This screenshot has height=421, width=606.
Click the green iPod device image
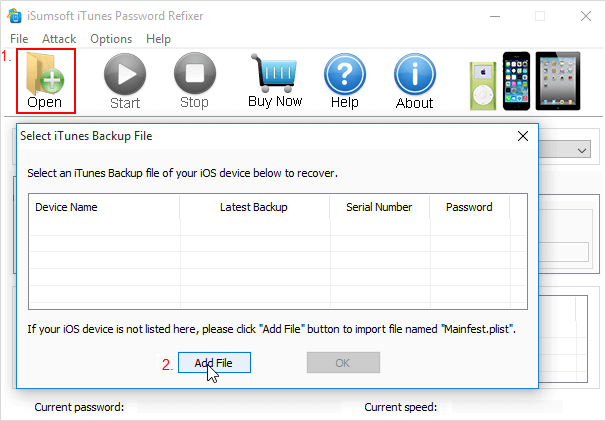483,84
